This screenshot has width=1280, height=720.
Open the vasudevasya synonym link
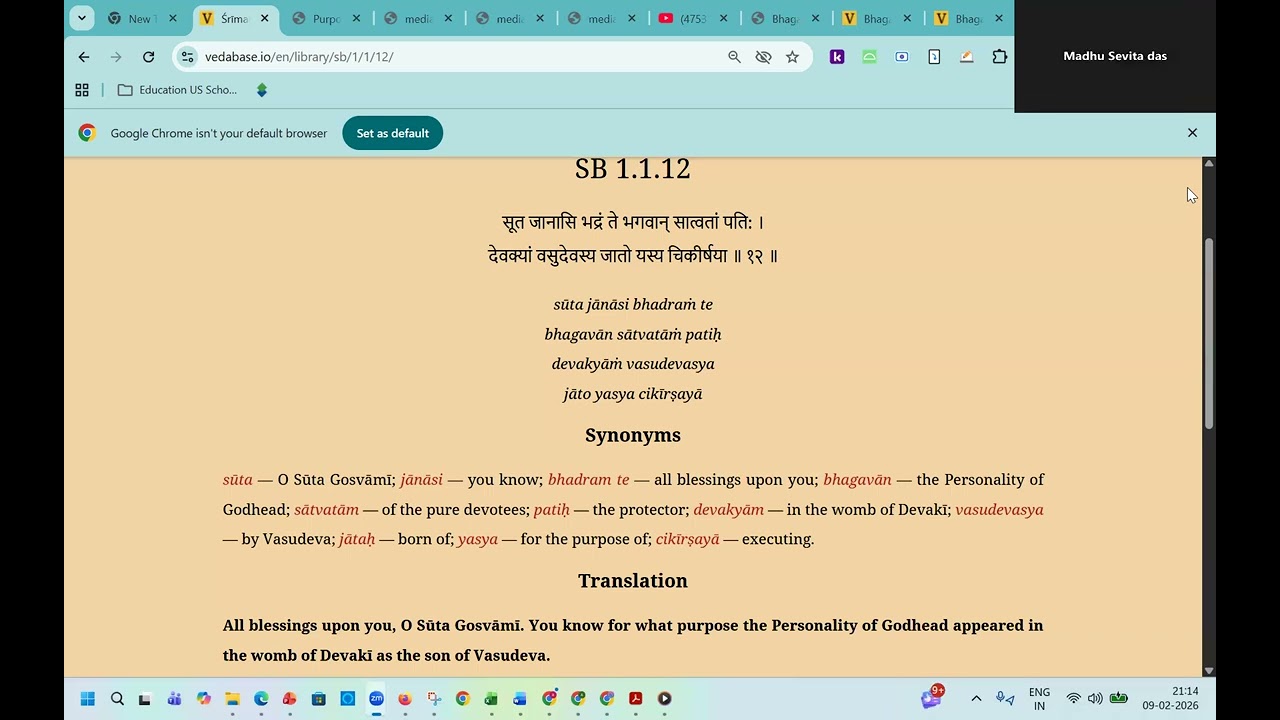coord(999,510)
